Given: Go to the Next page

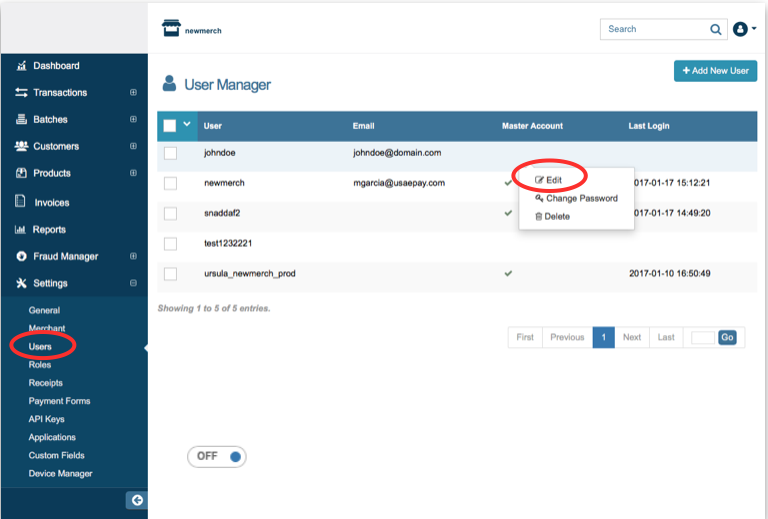Looking at the screenshot, I should click(x=632, y=338).
